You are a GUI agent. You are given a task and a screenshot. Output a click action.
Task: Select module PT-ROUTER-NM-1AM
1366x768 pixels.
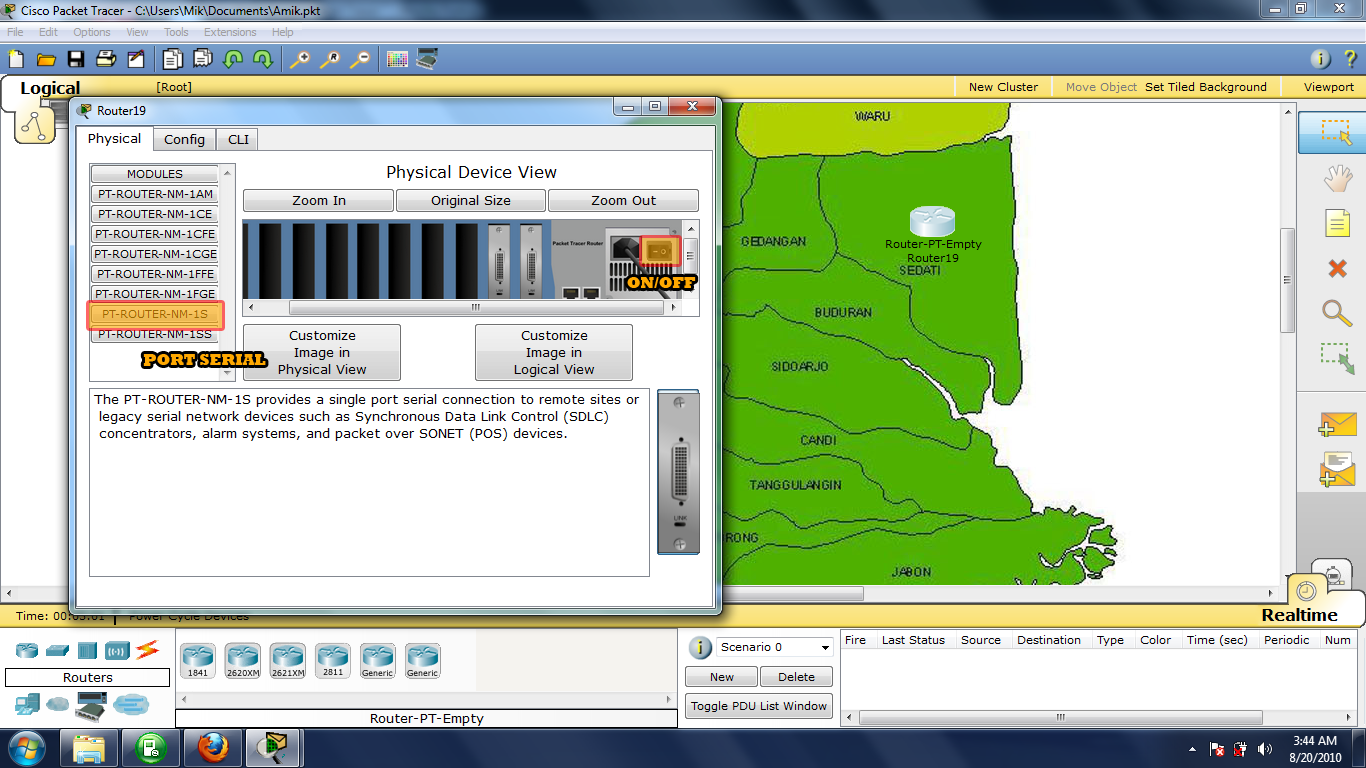click(156, 194)
